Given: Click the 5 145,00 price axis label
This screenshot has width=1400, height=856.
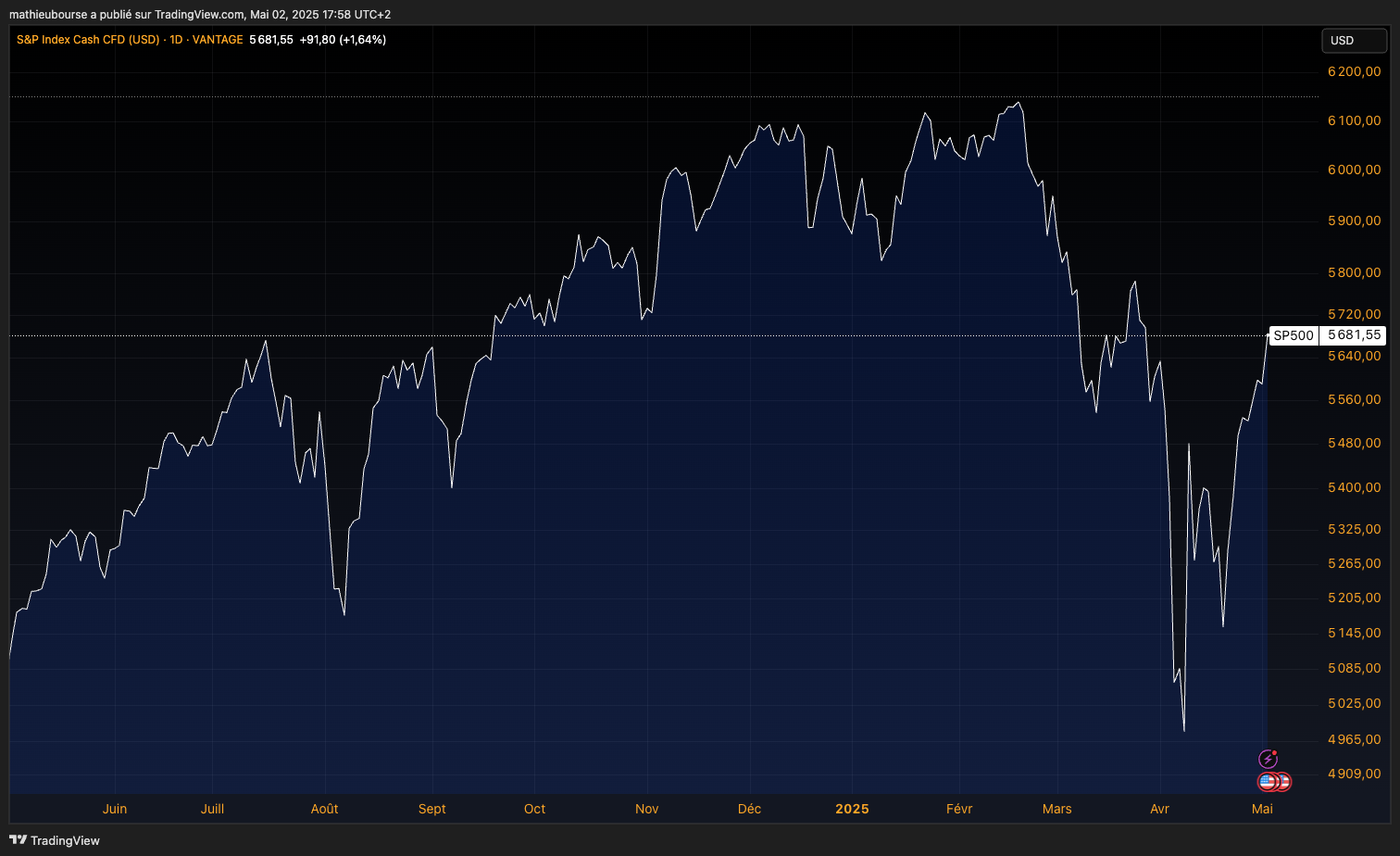Looking at the screenshot, I should coord(1354,633).
